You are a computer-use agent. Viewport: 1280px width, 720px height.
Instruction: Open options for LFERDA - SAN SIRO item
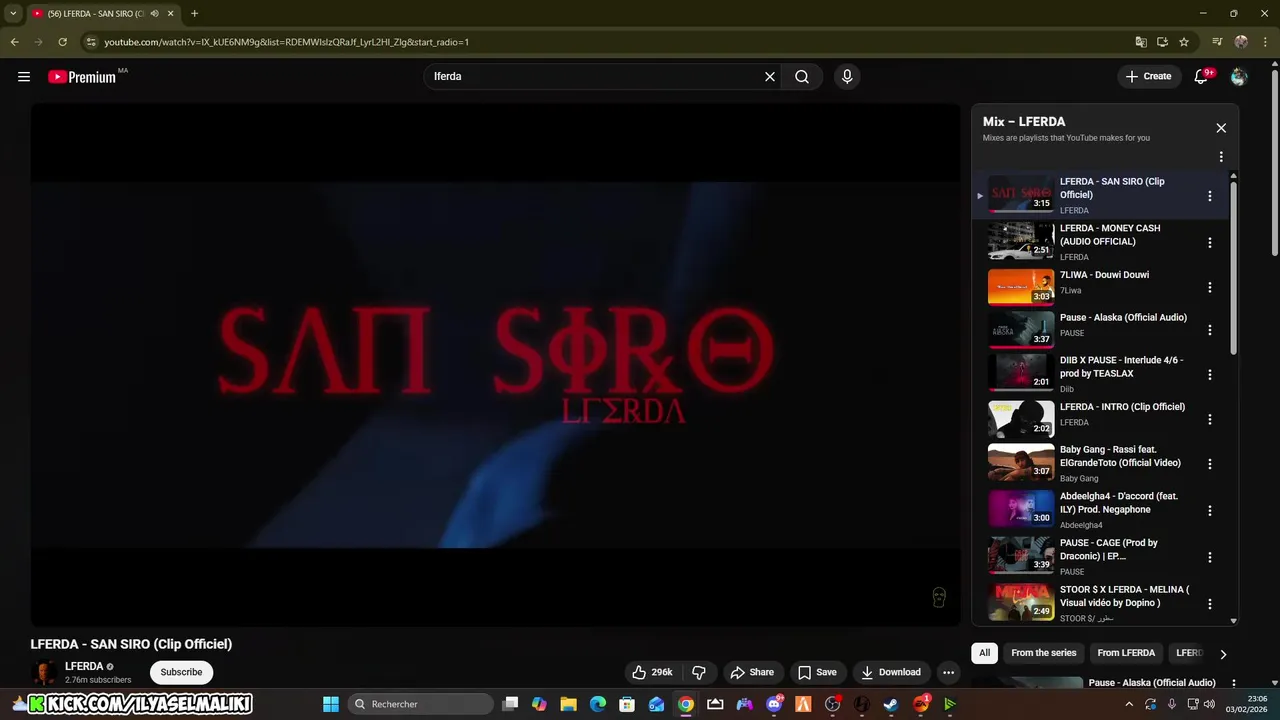coord(1210,196)
